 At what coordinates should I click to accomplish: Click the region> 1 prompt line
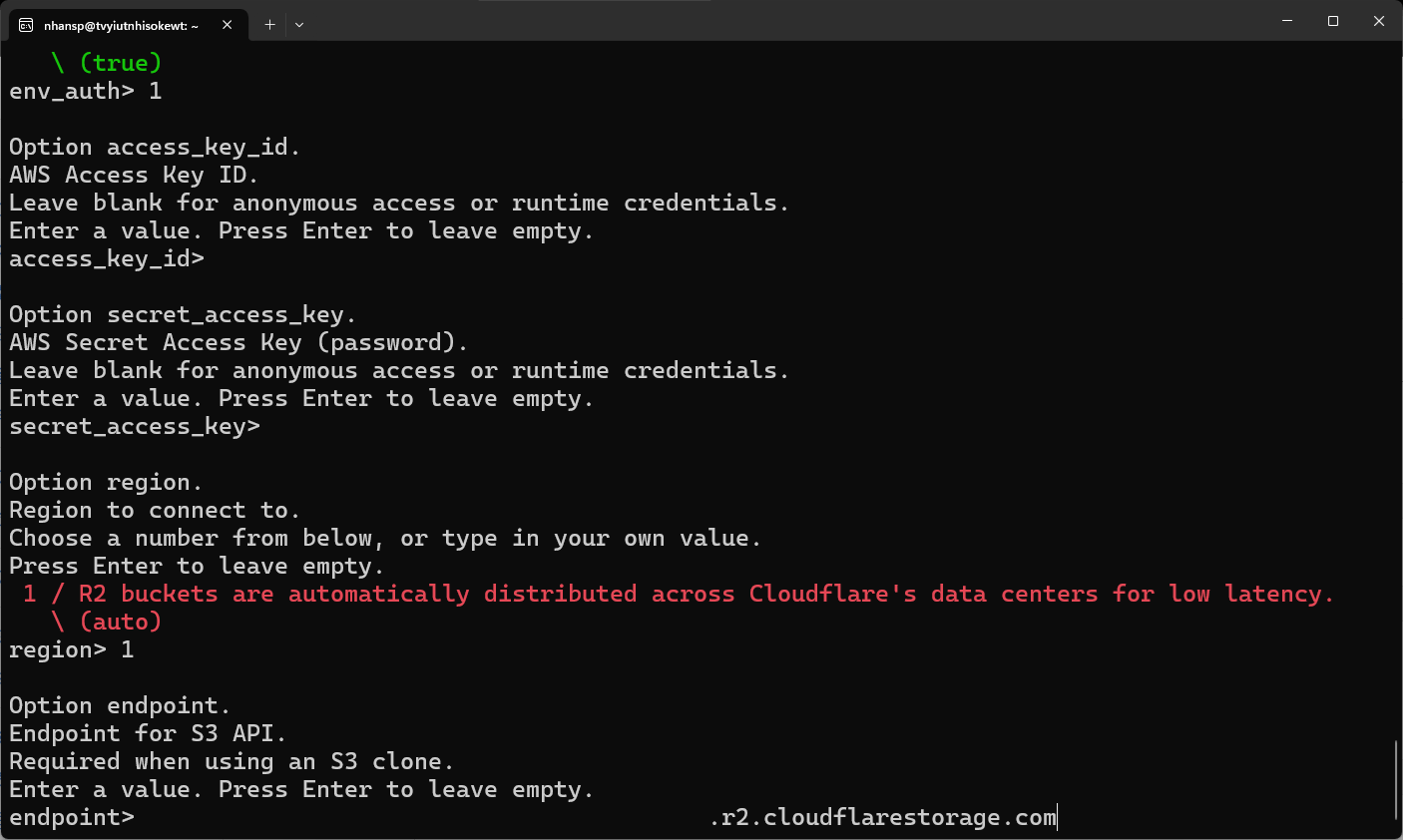pos(72,650)
